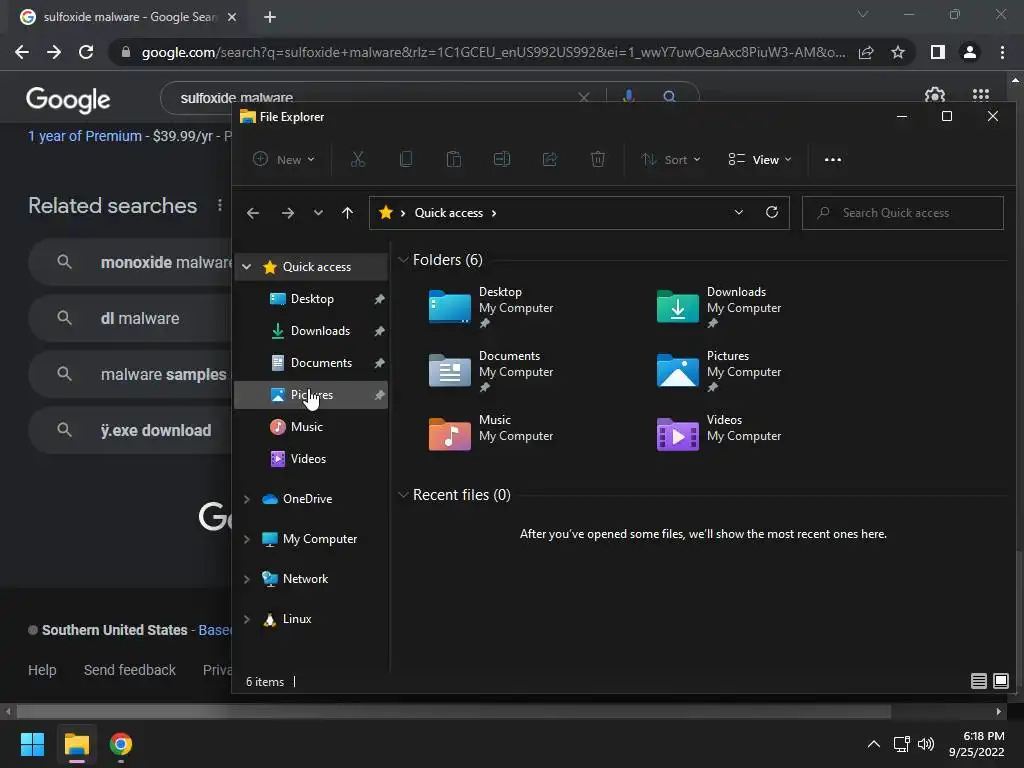Open the Music folder tile in Folders
This screenshot has height=768, width=1024.
pyautogui.click(x=491, y=435)
